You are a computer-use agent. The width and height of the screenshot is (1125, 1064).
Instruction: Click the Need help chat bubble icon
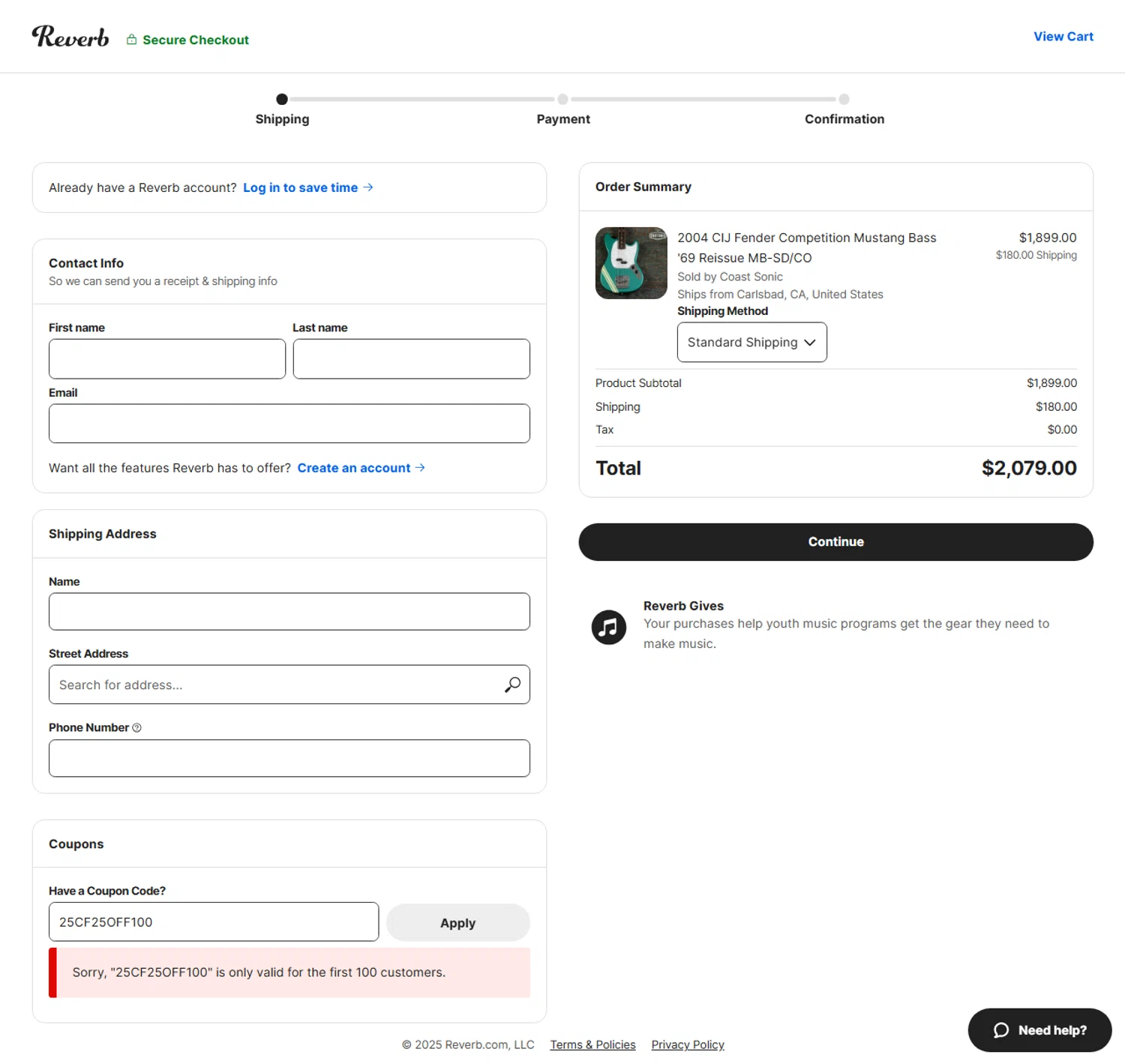coord(1000,1030)
